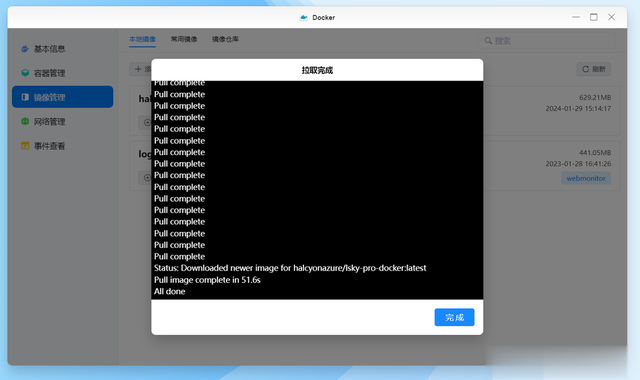Screen dimensions: 640x380
Task: Click the 'Status: Downloaded newer image' line
Action: 290,268
